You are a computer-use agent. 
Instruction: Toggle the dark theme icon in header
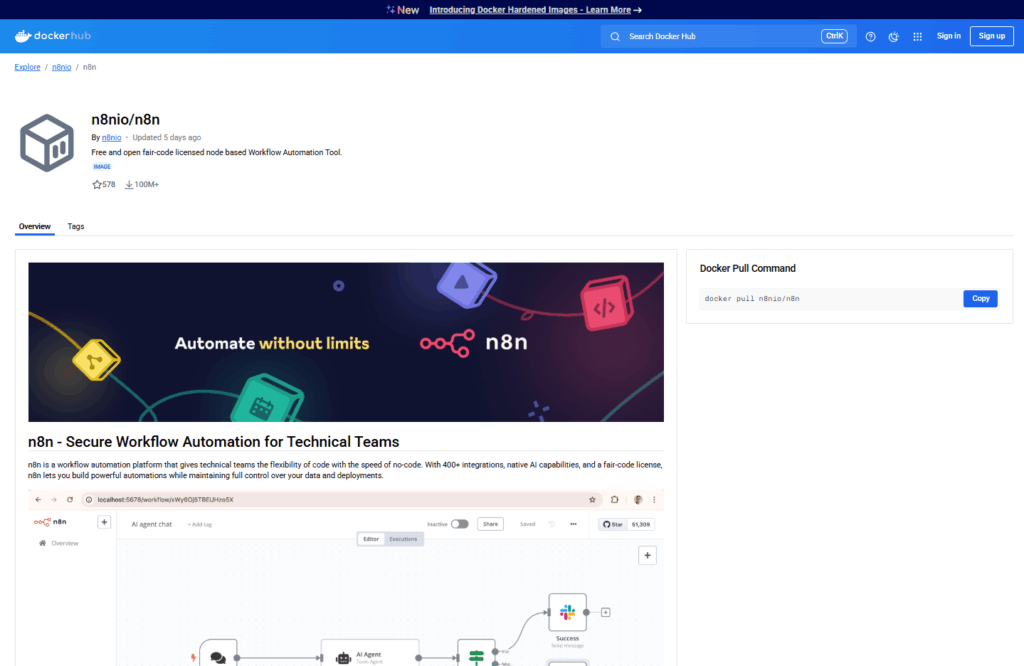click(893, 37)
